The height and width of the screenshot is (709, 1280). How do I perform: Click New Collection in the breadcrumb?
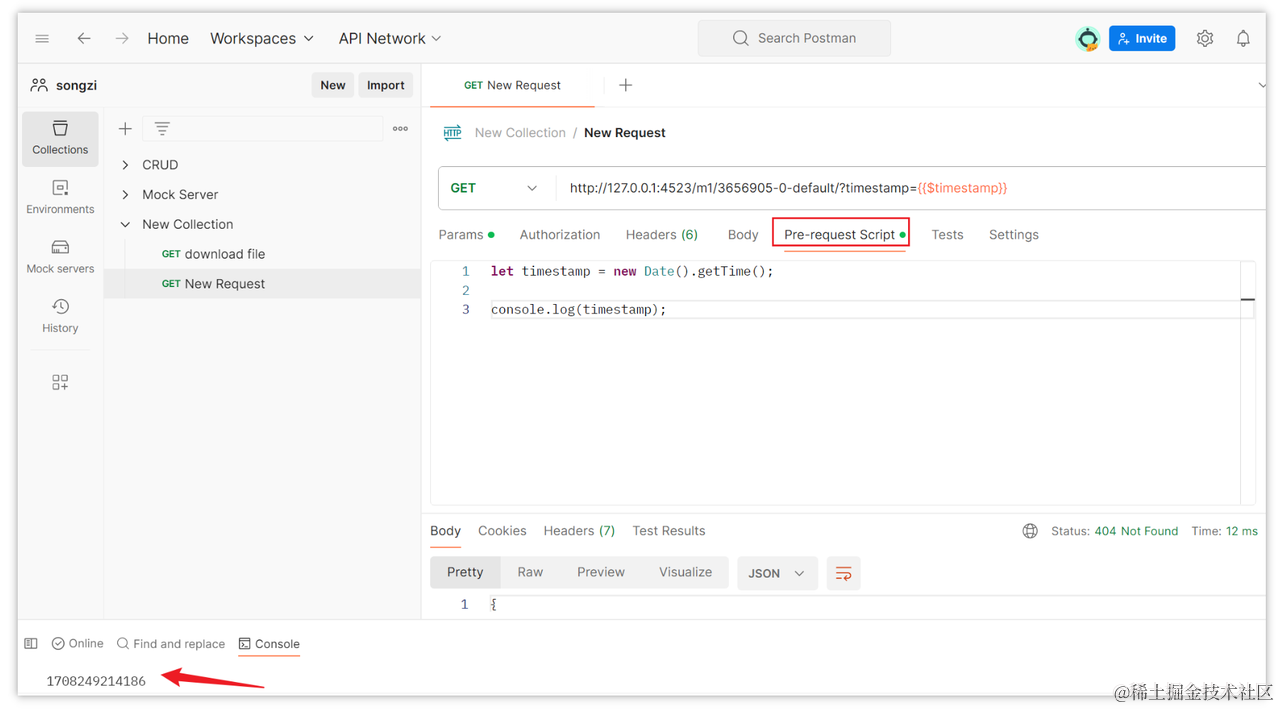[x=520, y=132]
